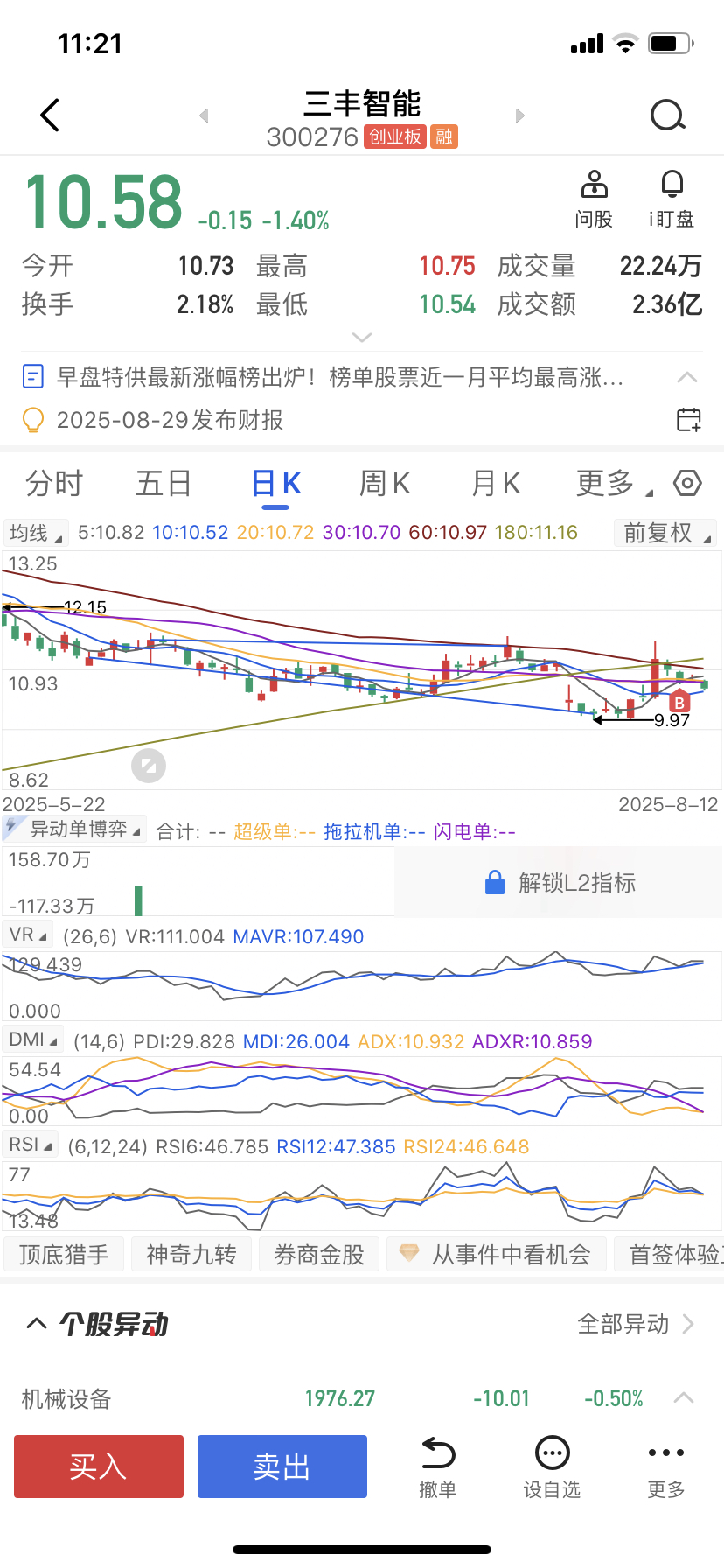
Task: Switch to the 月K tab
Action: point(496,483)
